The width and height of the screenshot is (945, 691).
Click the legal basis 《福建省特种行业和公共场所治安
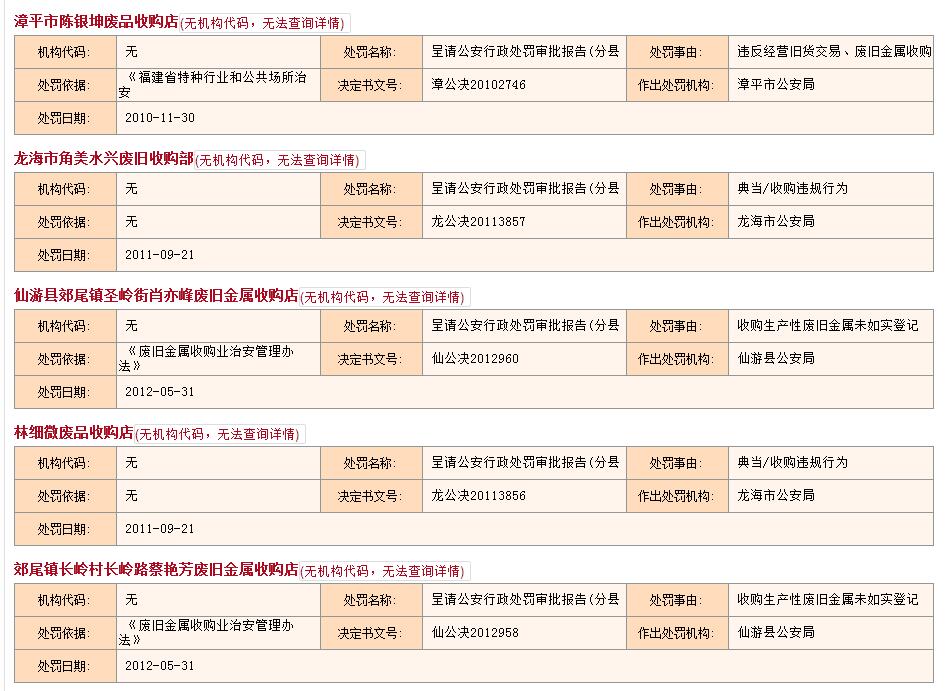click(212, 85)
